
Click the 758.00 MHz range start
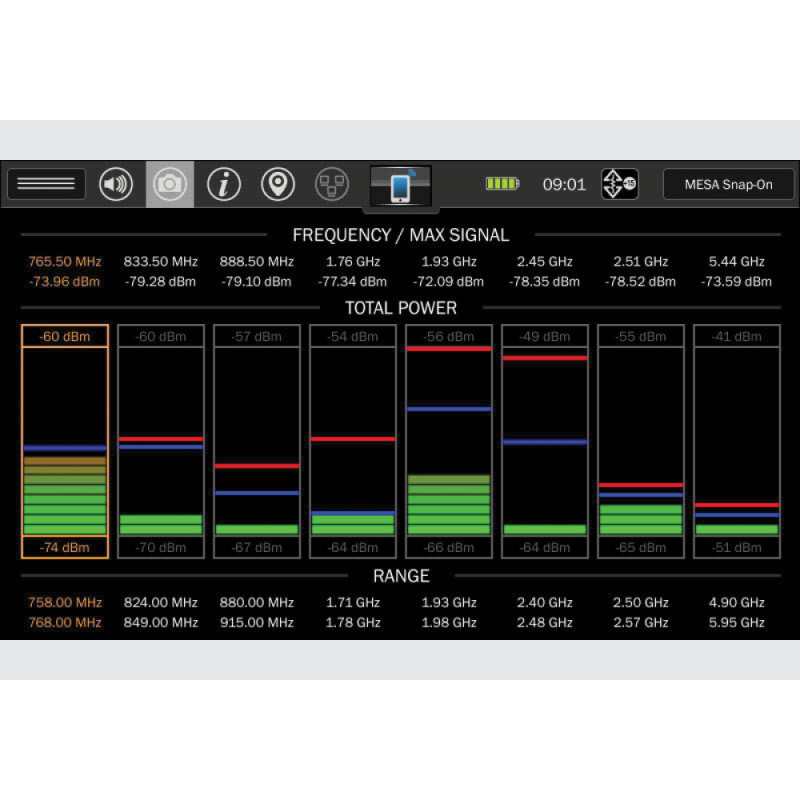click(65, 603)
